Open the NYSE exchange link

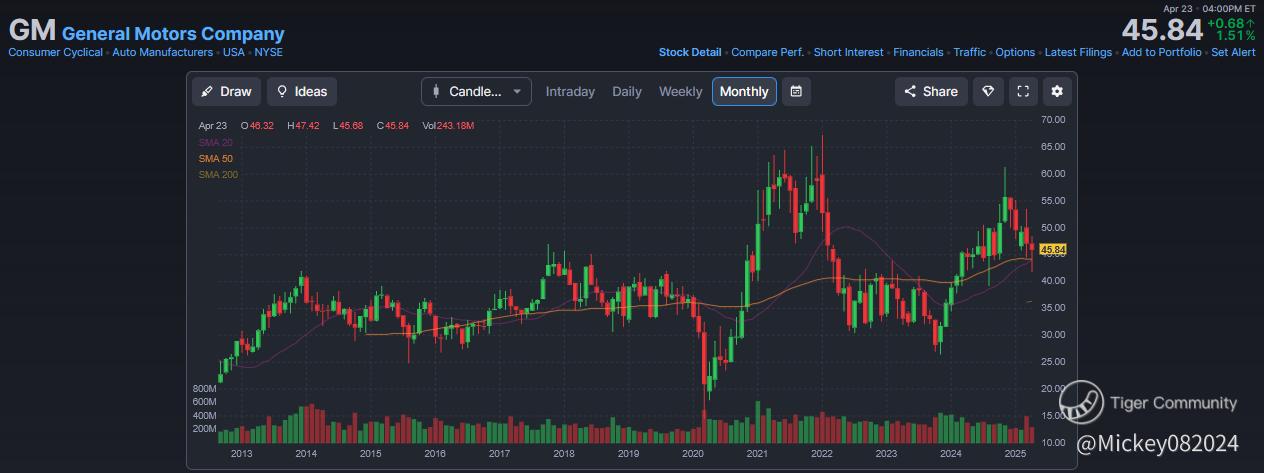tap(269, 52)
